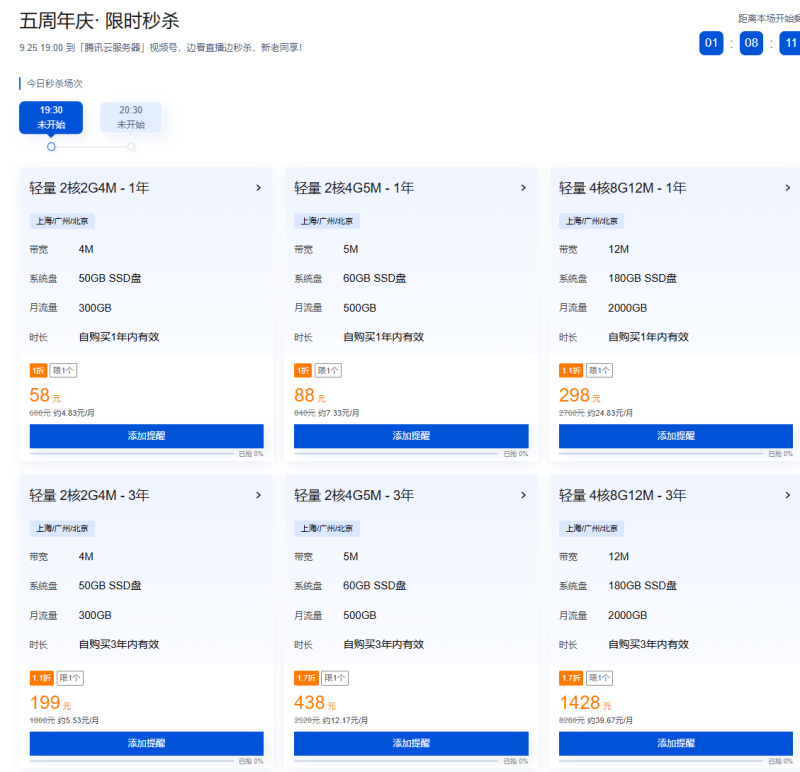Switch to the 20:30 flash sale session

pos(130,117)
